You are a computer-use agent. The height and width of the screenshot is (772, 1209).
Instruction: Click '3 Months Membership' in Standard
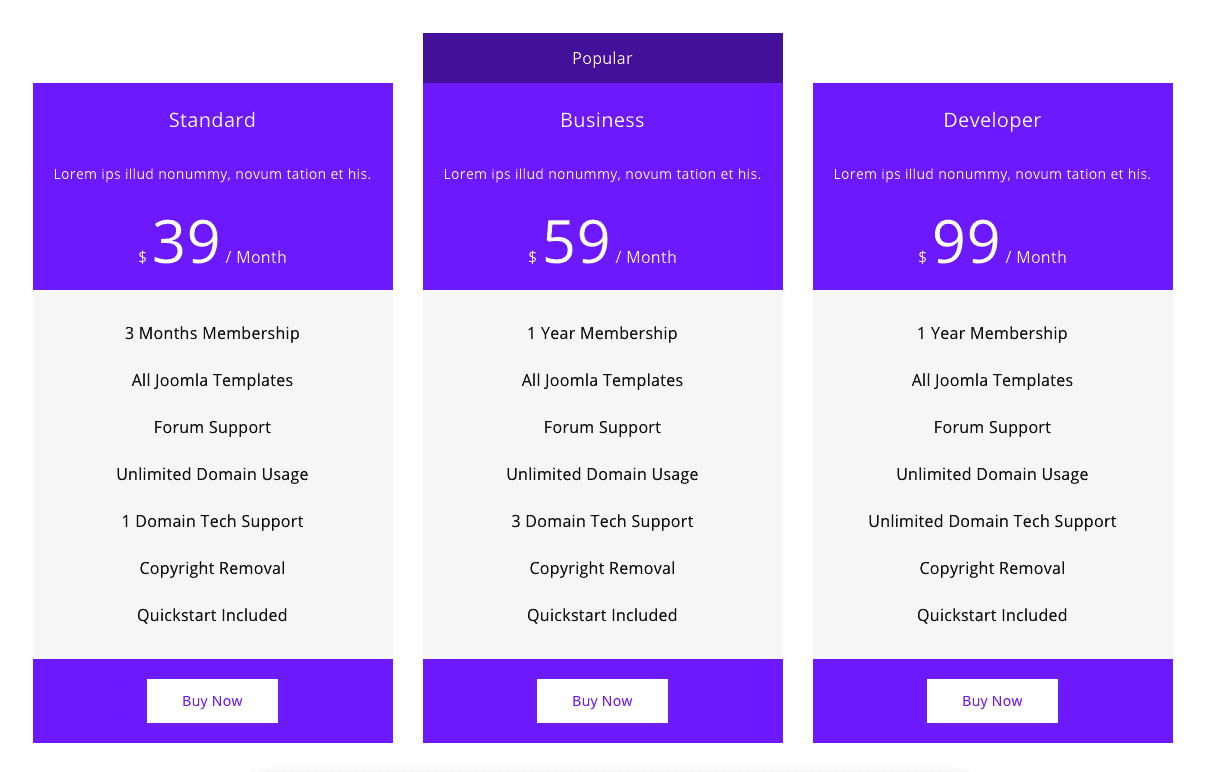click(x=212, y=333)
